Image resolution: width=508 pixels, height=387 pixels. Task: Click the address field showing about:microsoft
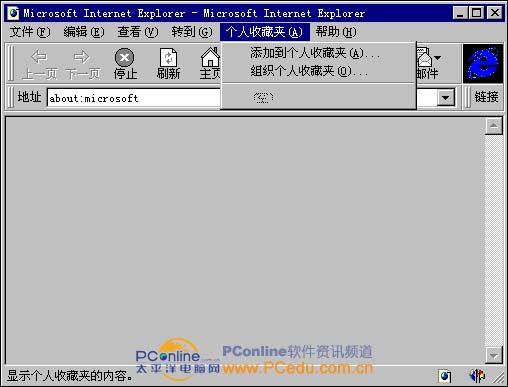(133, 98)
